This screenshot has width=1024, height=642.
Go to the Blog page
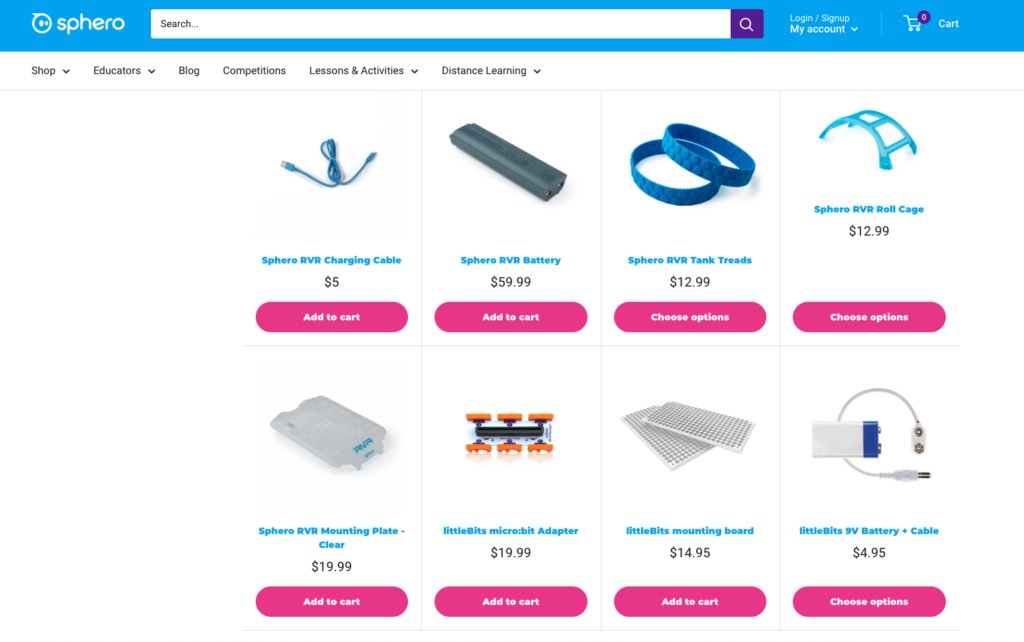tap(189, 71)
